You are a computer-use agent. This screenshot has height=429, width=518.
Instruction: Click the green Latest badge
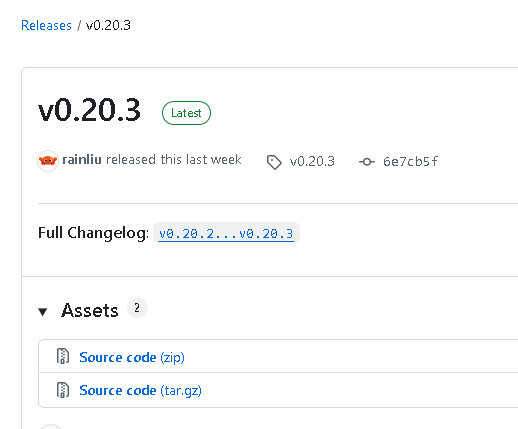click(186, 113)
